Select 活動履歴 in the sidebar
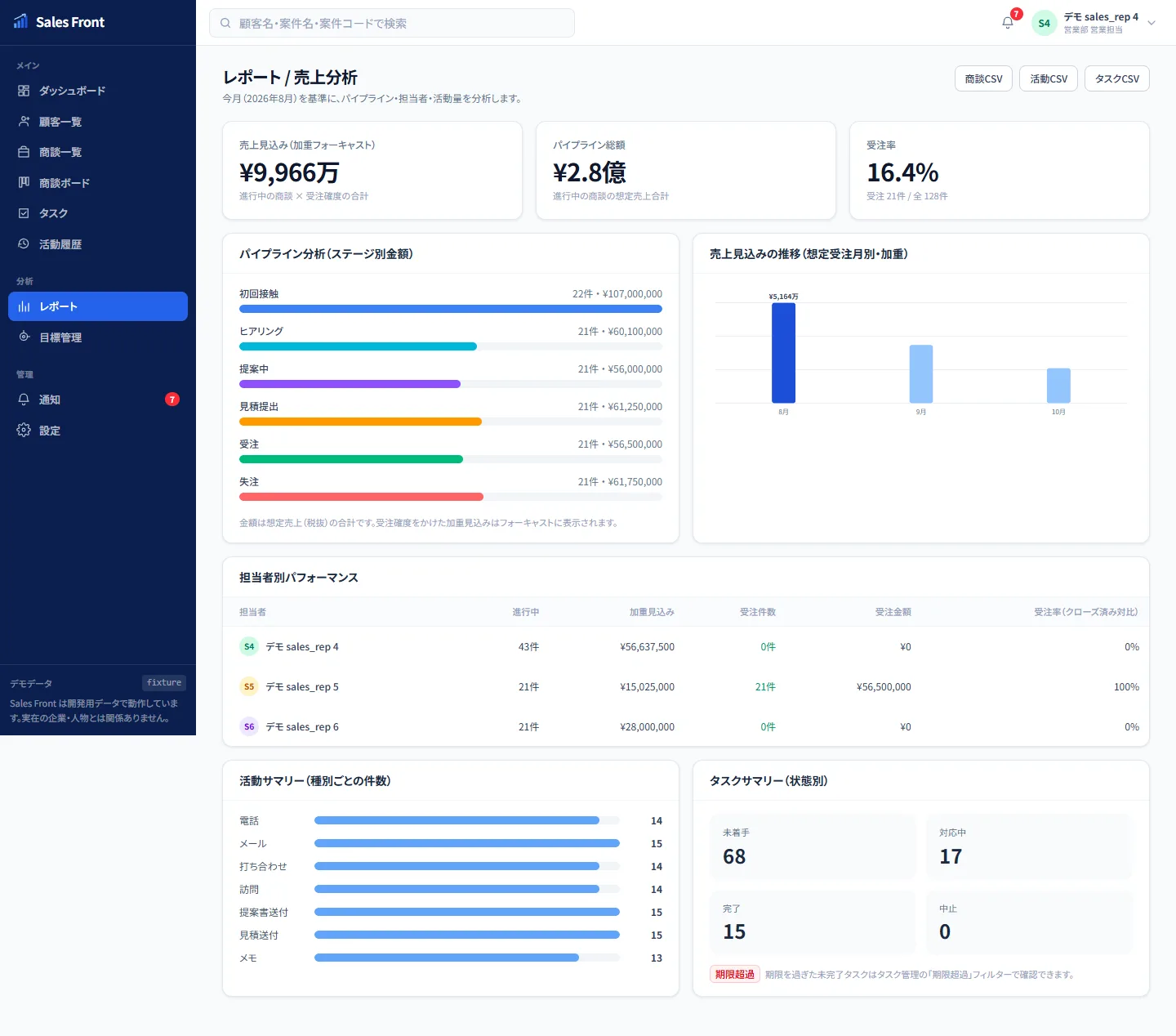This screenshot has width=1176, height=1036. (98, 243)
